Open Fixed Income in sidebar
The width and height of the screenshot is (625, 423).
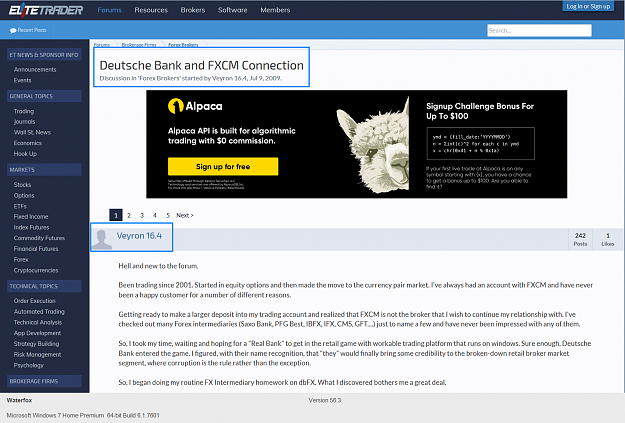(31, 216)
